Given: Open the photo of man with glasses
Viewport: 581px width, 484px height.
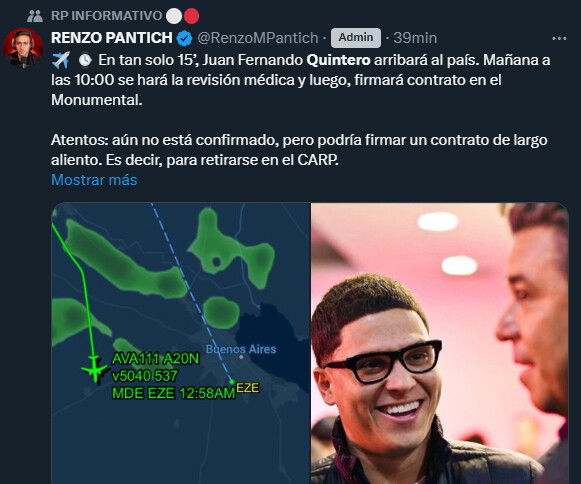Looking at the screenshot, I should click(440, 343).
